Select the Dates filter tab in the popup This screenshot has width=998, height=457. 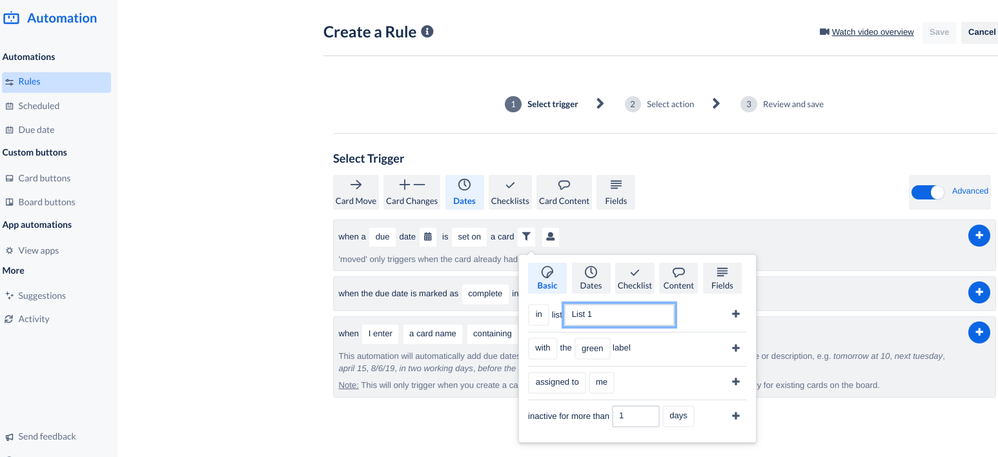coord(591,278)
